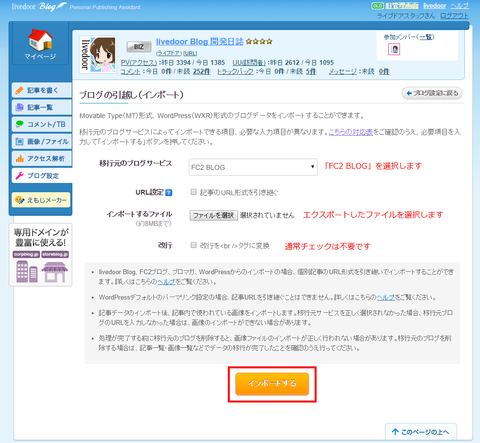Click ブログ設定に戻る button

[x=432, y=93]
